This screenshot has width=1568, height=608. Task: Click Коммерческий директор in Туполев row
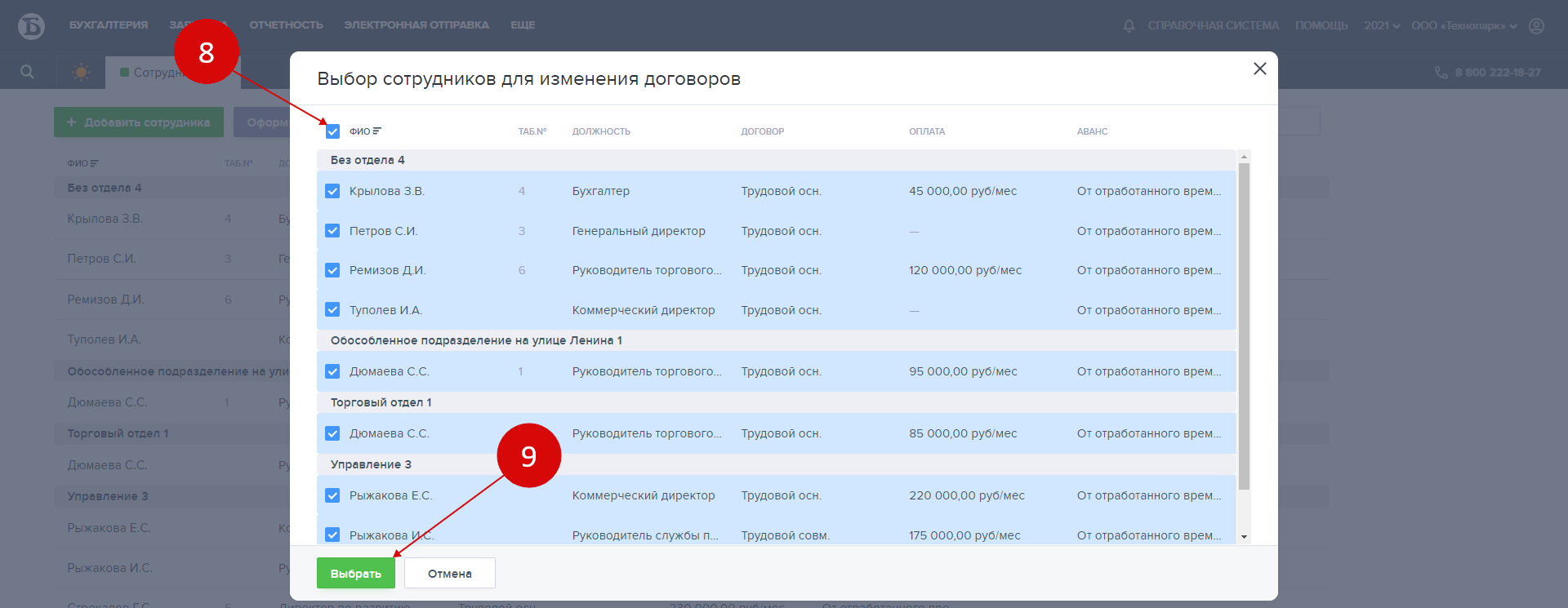coord(644,310)
